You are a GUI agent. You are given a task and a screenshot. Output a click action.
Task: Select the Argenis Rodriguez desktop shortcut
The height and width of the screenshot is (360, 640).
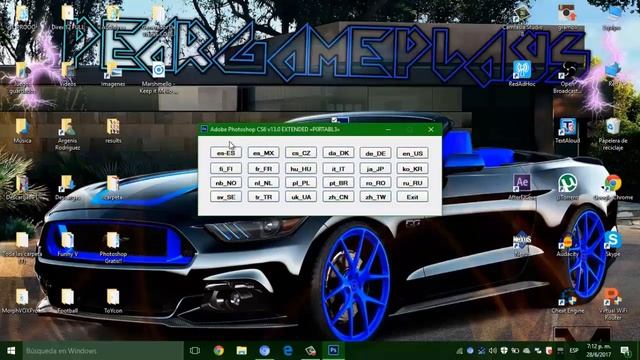[x=67, y=134]
